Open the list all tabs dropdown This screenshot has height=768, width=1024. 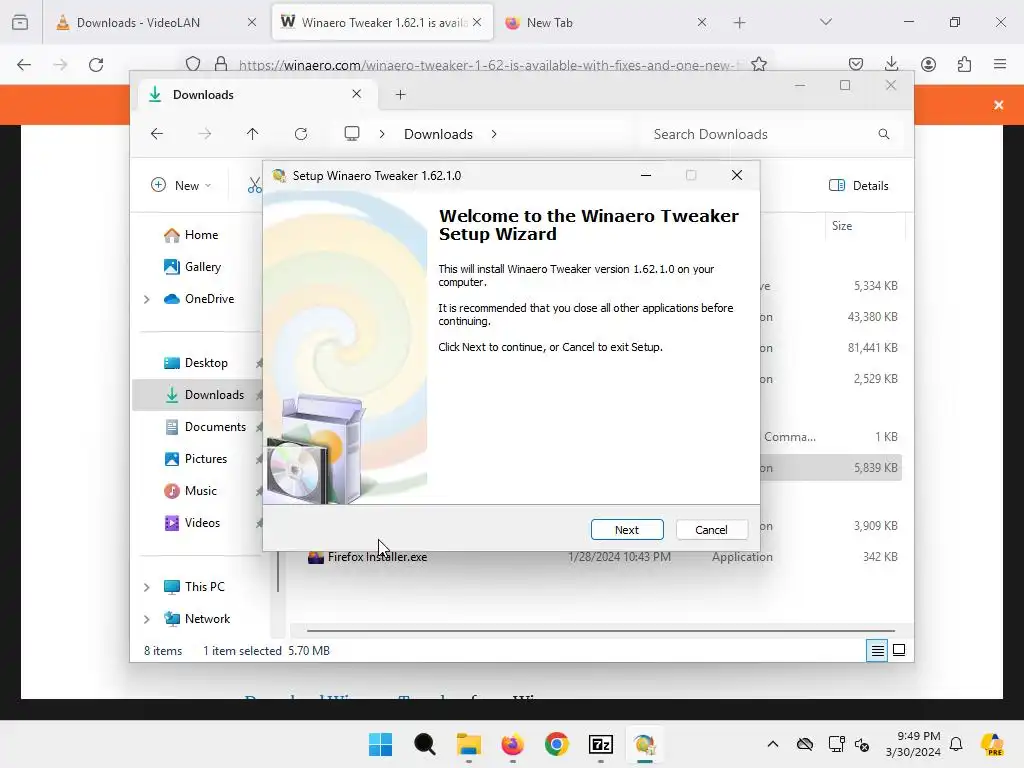point(825,22)
